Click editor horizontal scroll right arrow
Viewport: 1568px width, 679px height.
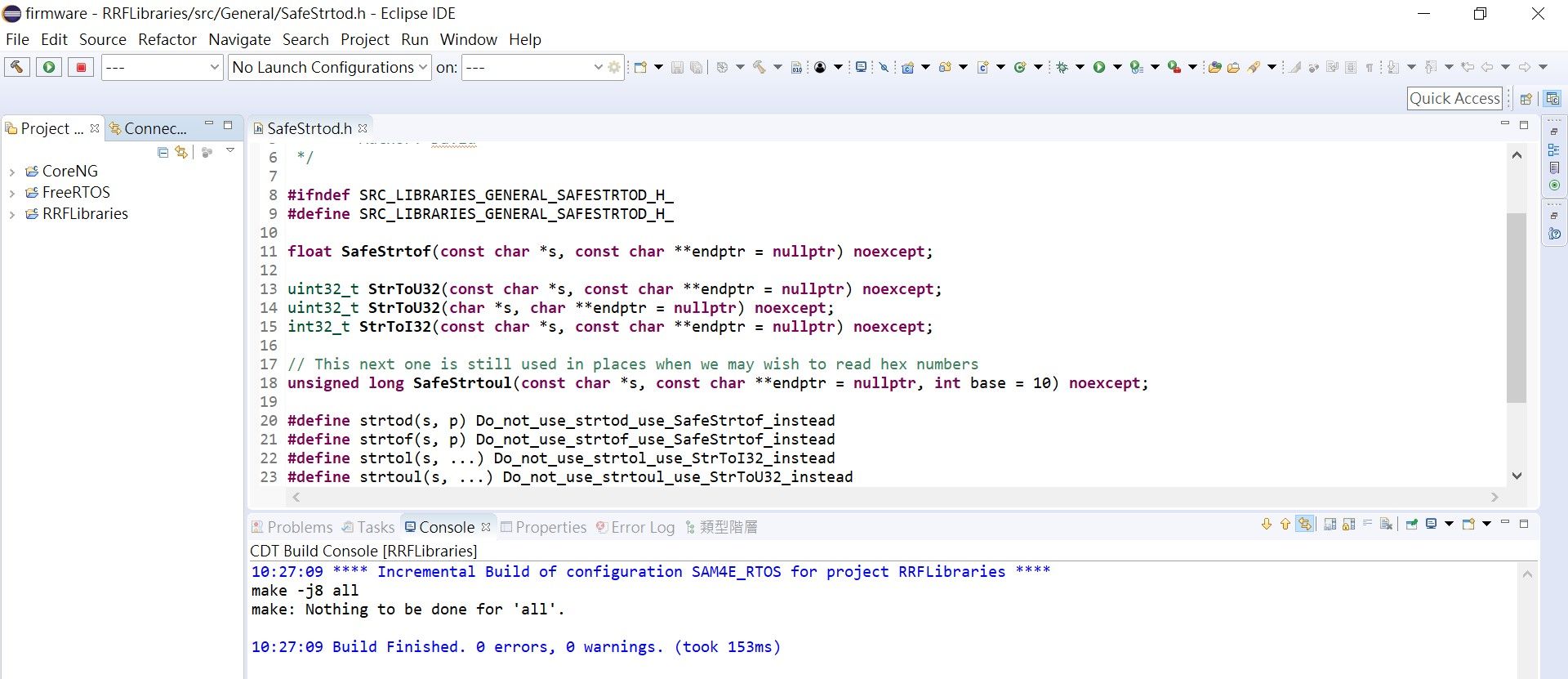(1494, 497)
